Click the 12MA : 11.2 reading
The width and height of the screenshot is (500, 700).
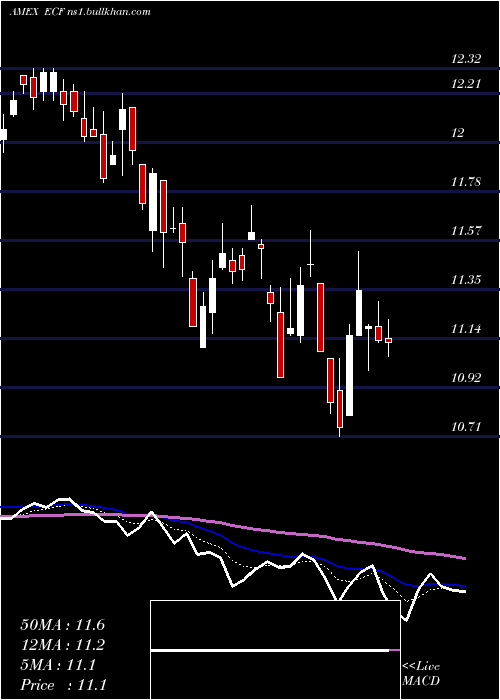point(62,645)
